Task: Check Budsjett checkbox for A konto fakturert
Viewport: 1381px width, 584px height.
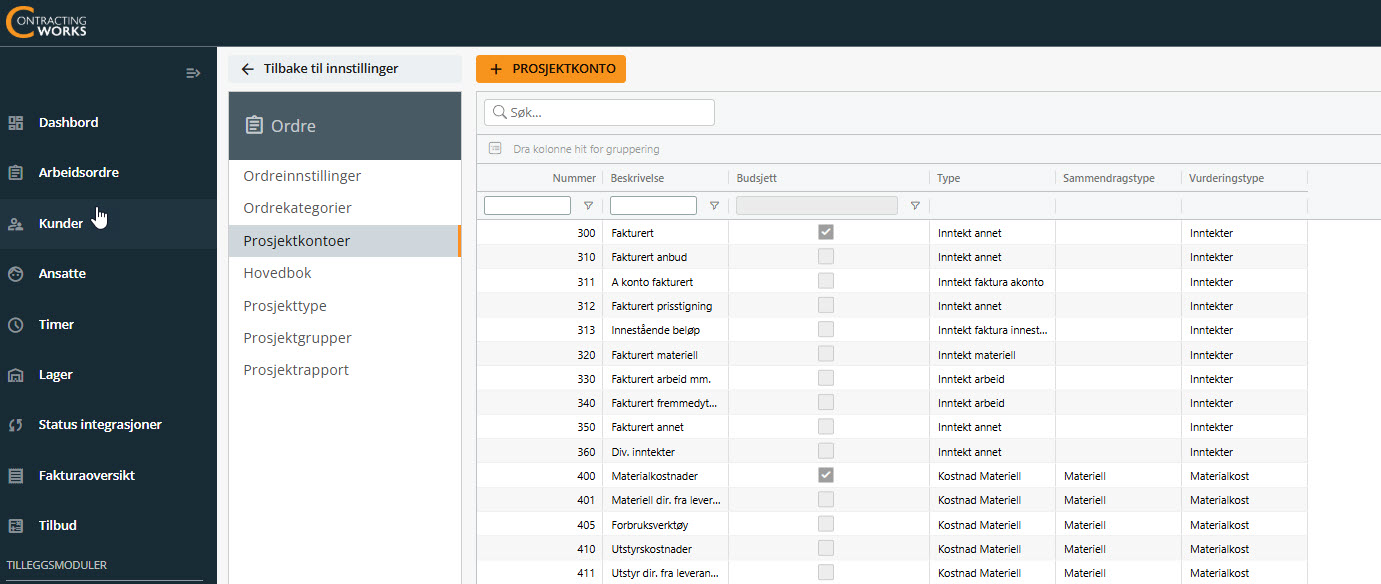Action: tap(826, 281)
